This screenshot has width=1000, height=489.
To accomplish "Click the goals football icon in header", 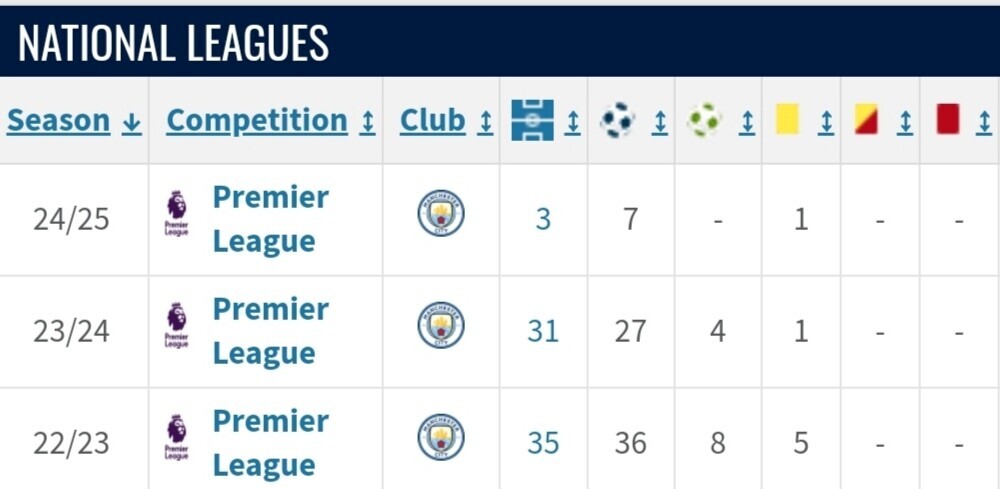I will pos(617,120).
